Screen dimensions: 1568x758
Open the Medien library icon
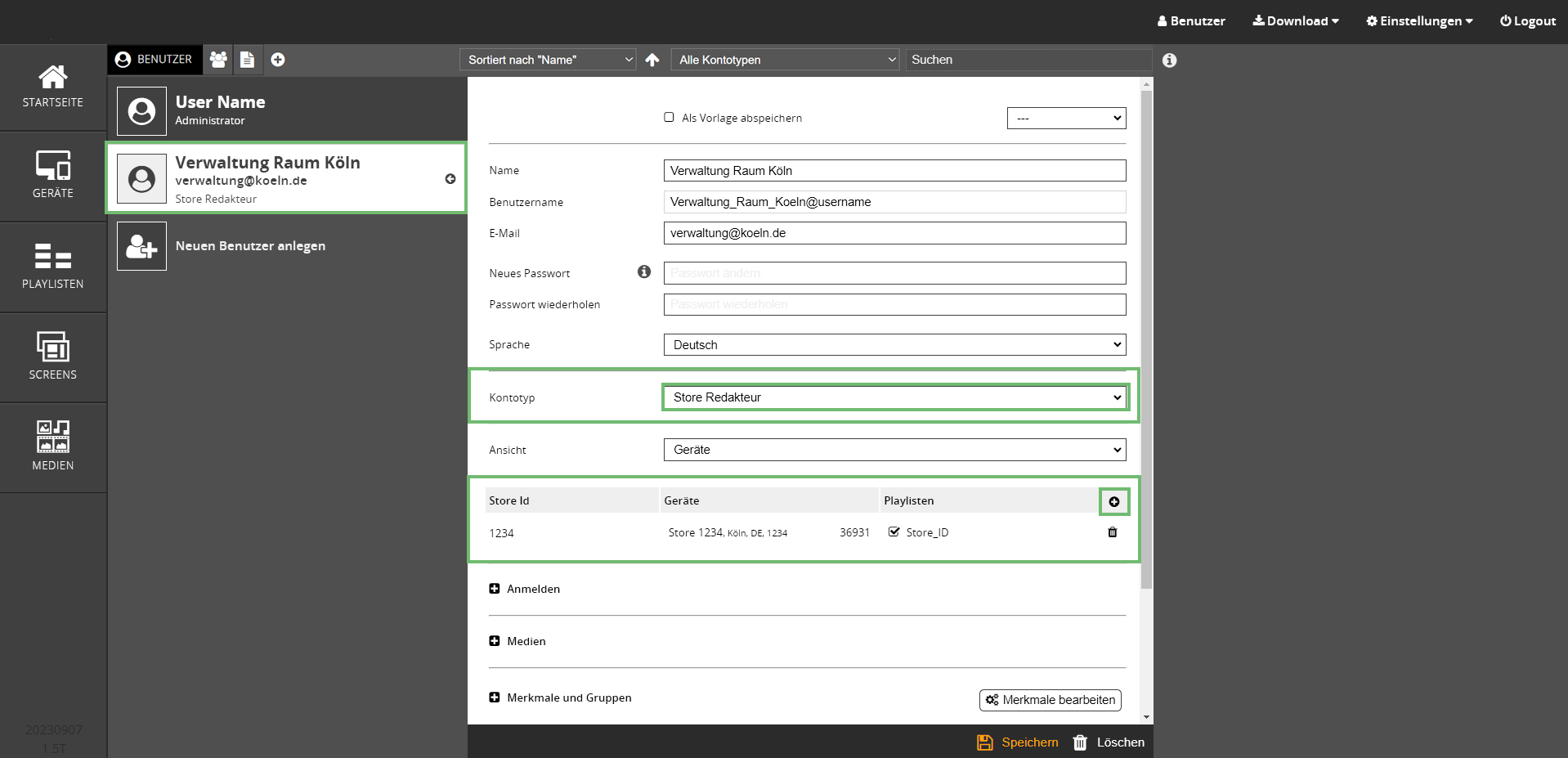coord(53,446)
